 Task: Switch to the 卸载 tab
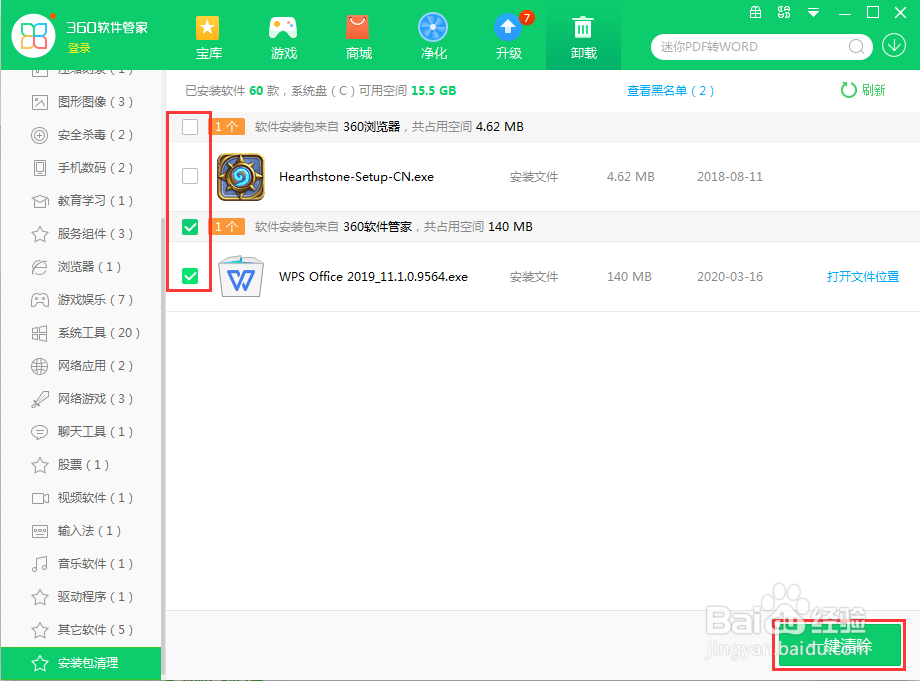click(583, 35)
